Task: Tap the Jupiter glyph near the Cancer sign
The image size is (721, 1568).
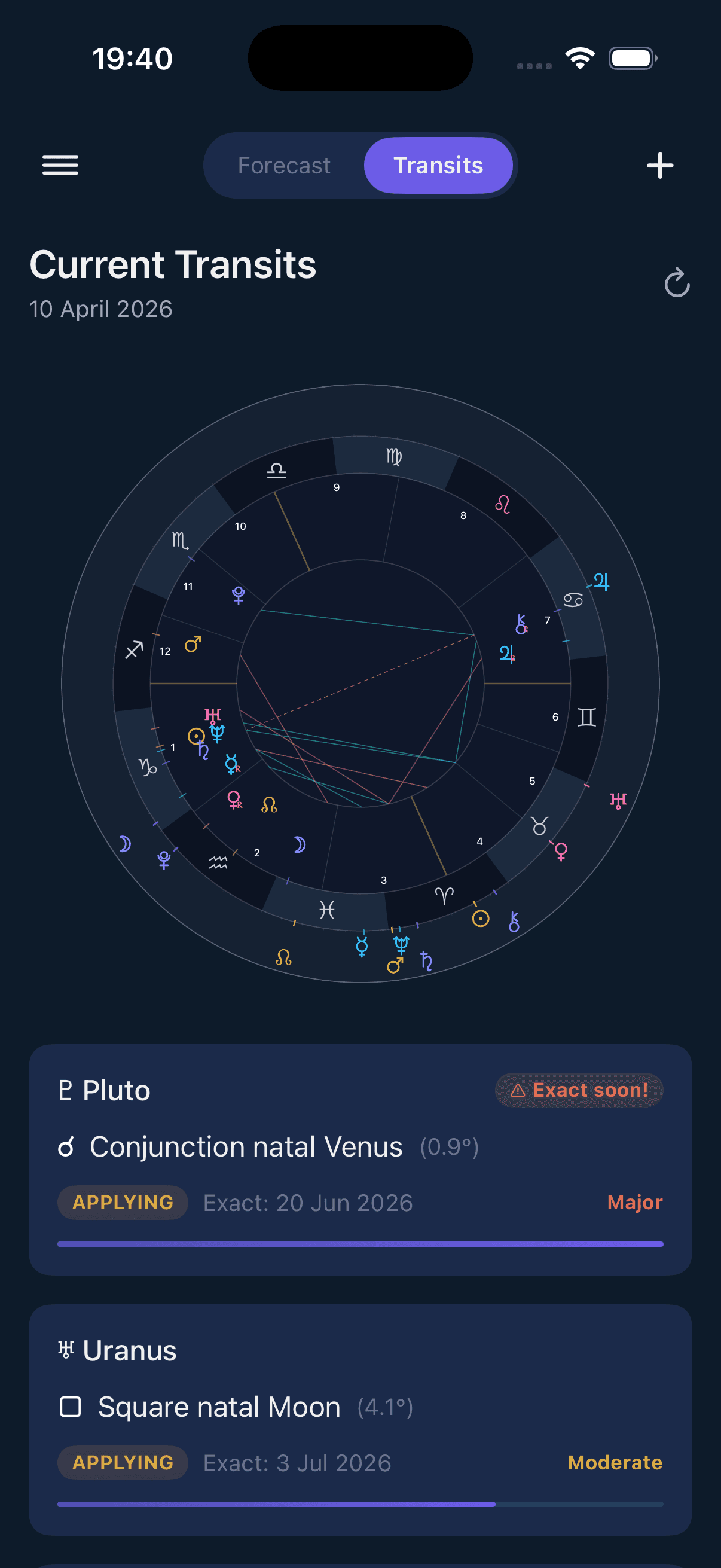Action: click(x=602, y=582)
